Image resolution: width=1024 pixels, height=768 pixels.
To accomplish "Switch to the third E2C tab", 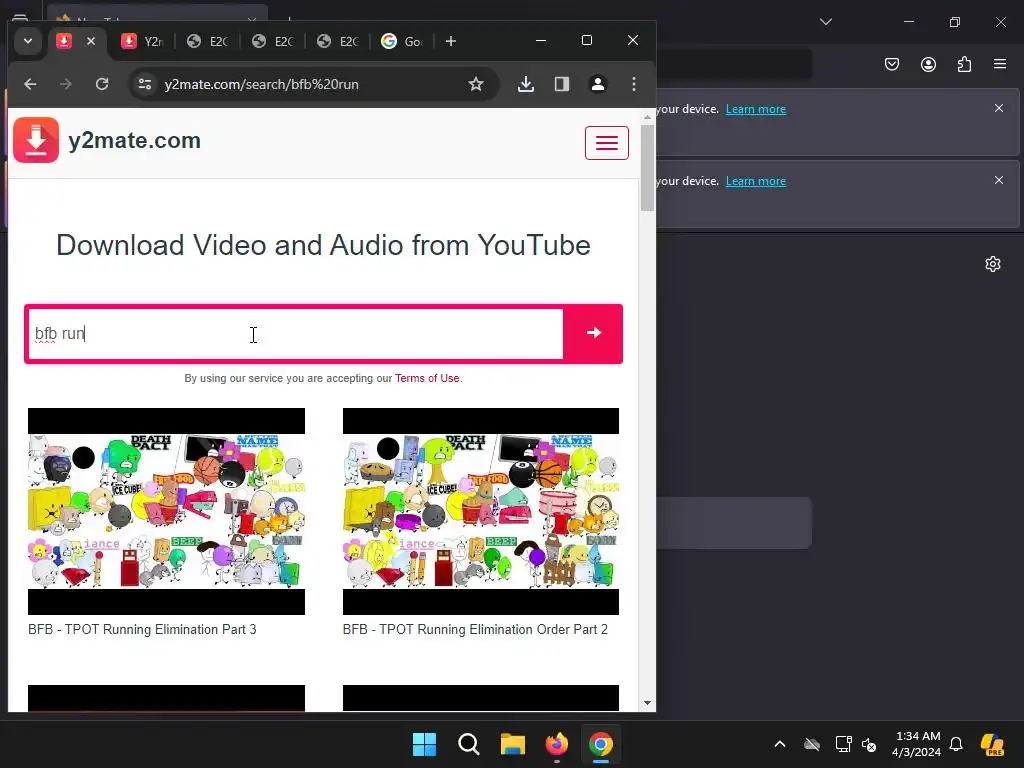I will [x=338, y=41].
